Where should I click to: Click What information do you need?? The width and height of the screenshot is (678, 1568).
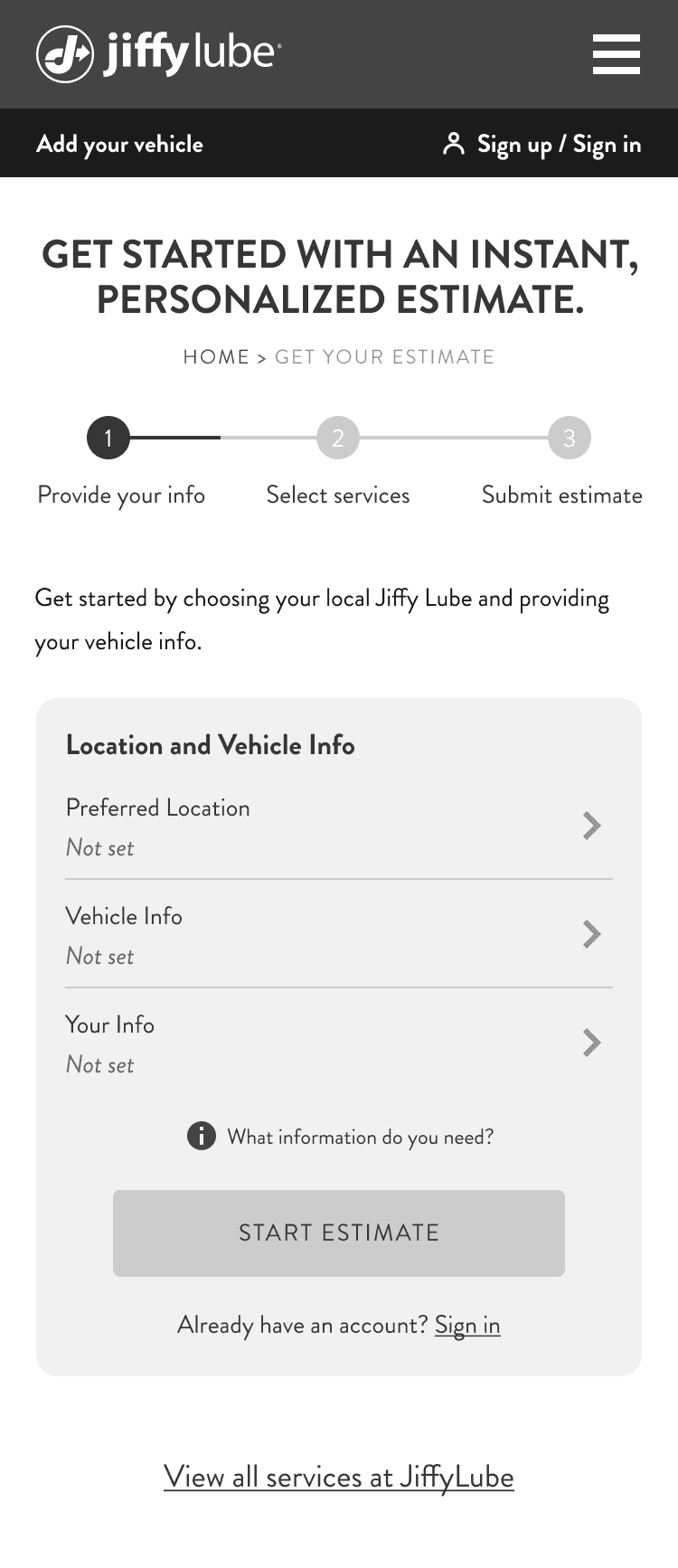(x=361, y=1137)
